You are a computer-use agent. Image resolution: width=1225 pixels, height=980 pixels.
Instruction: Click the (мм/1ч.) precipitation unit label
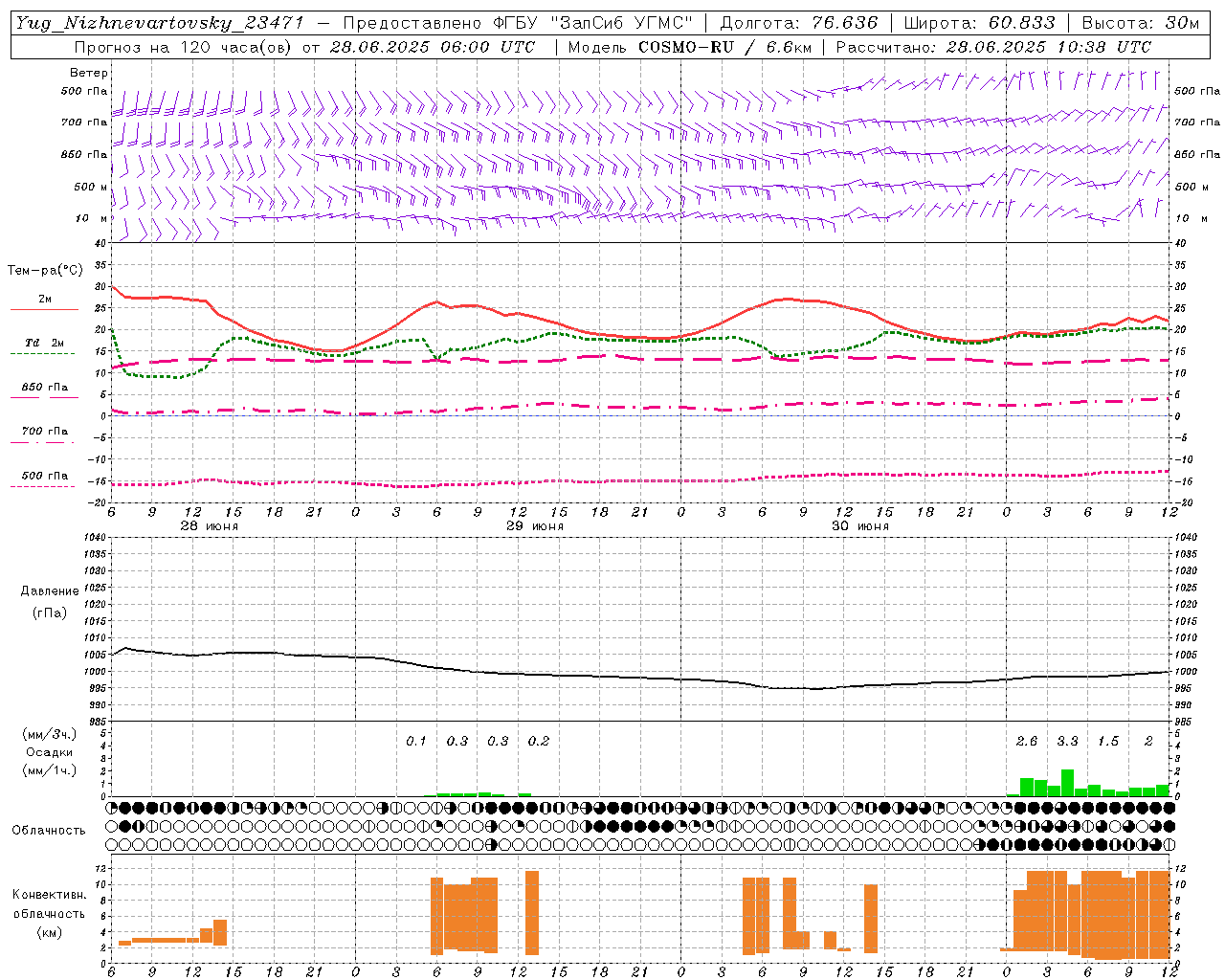(49, 770)
